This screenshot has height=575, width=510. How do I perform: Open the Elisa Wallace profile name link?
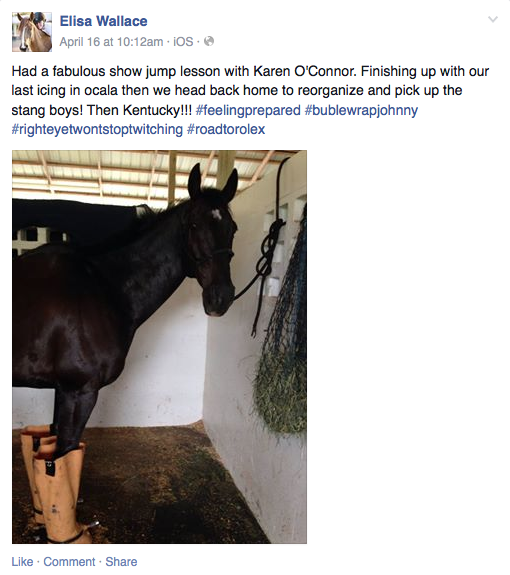(103, 21)
